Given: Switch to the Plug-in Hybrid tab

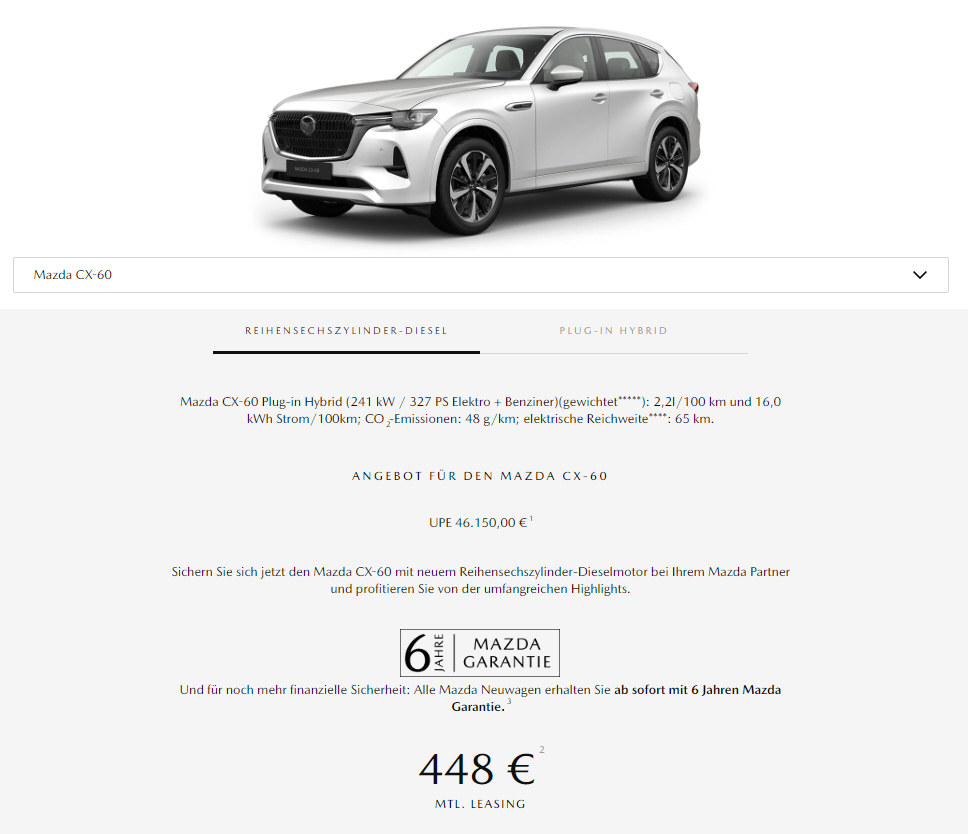Looking at the screenshot, I should click(614, 331).
